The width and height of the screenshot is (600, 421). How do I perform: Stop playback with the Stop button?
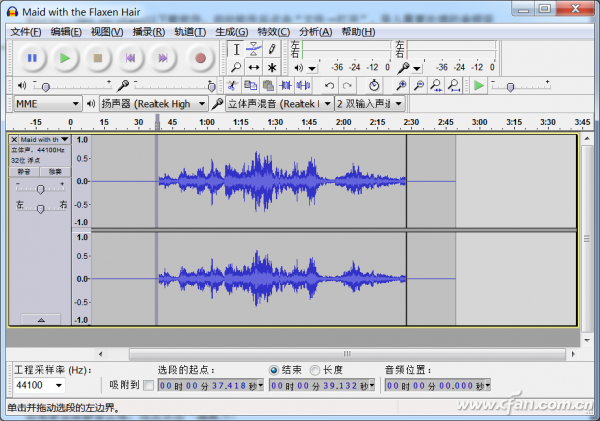pyautogui.click(x=98, y=58)
